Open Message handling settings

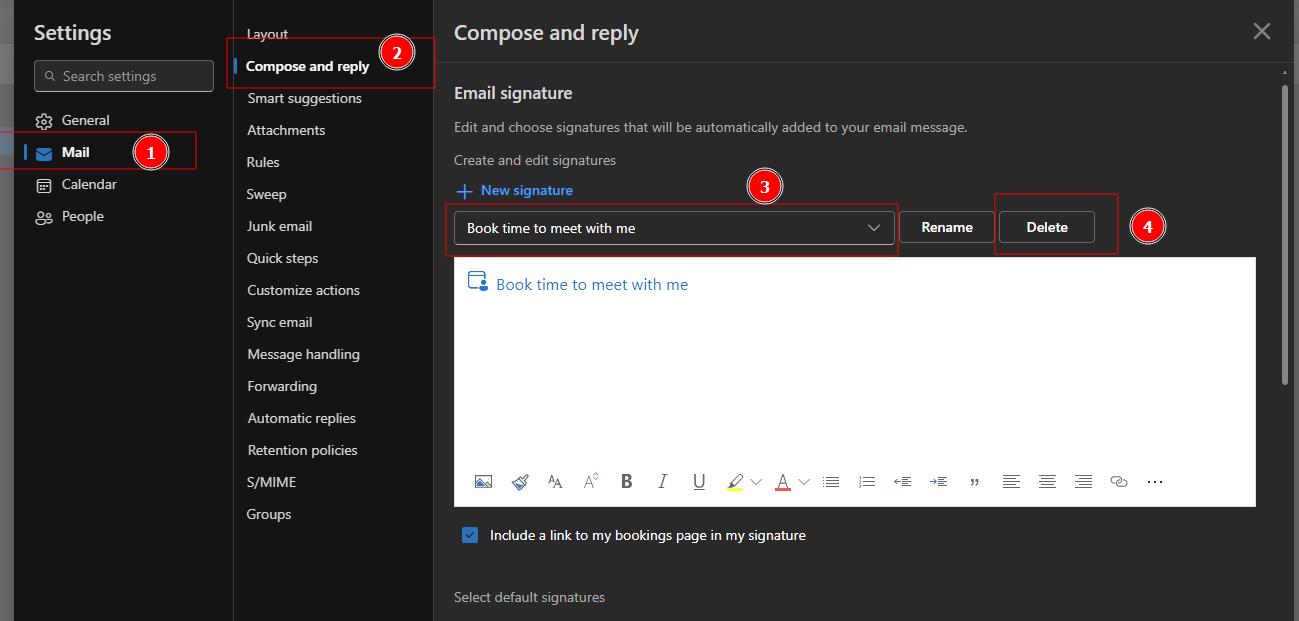pyautogui.click(x=303, y=354)
